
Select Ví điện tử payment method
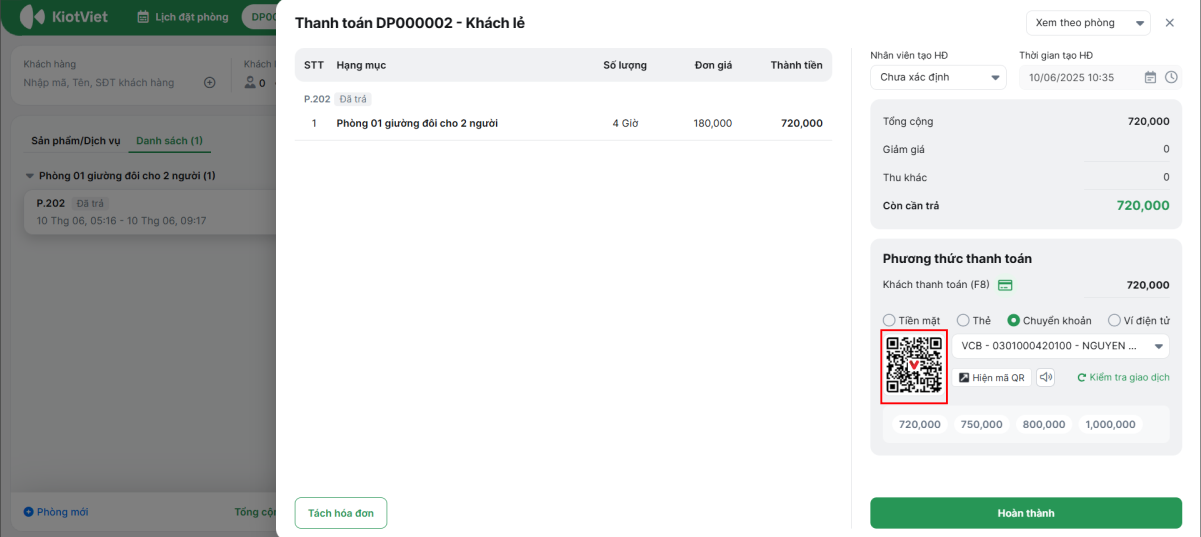point(1114,321)
